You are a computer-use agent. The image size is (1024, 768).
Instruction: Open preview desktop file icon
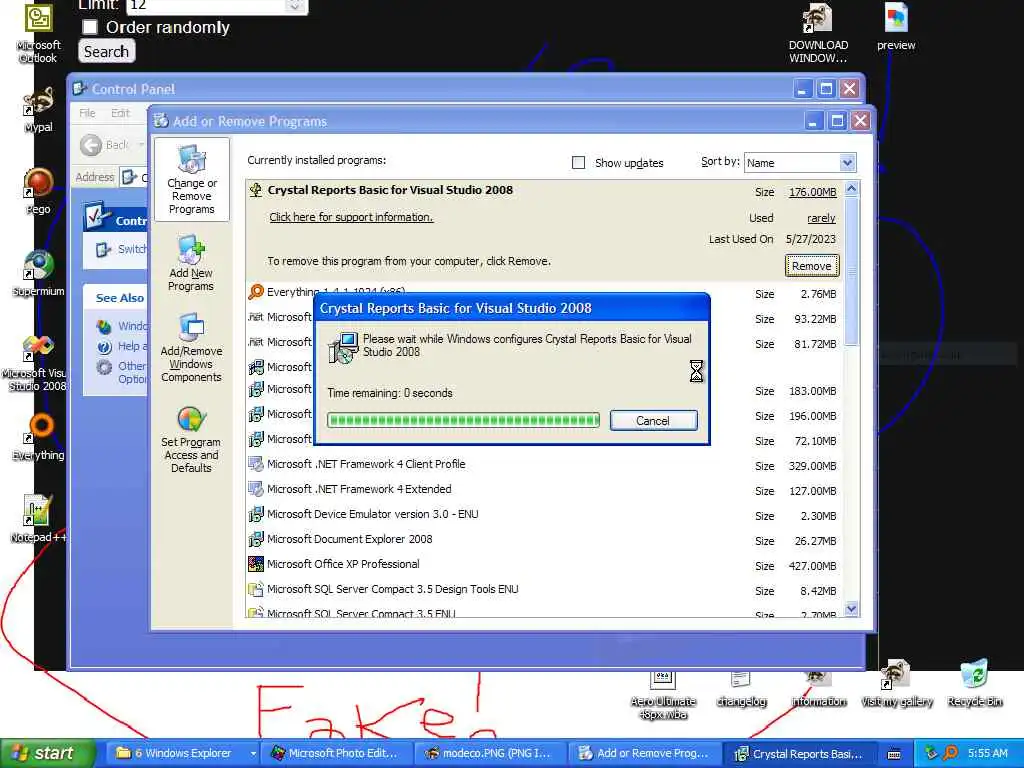click(896, 18)
